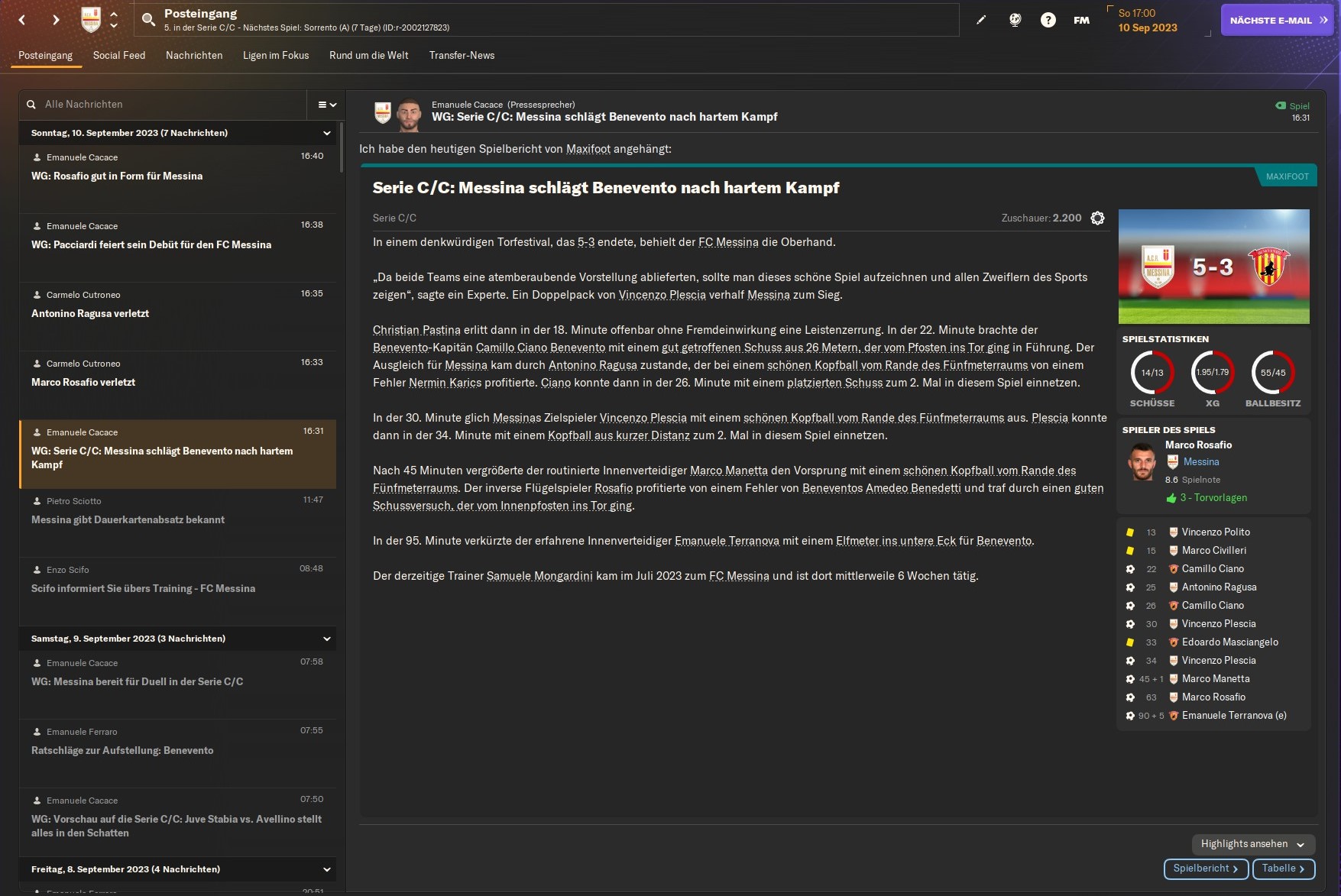Click the Alle Nachrichten search field
This screenshot has width=1341, height=896.
(x=163, y=105)
